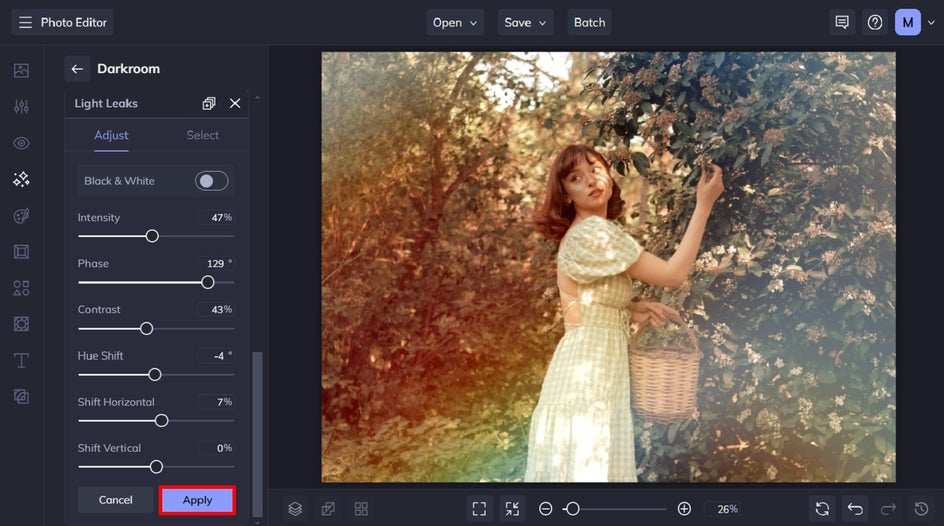Click the Darkroom heading text
This screenshot has width=944, height=526.
129,69
